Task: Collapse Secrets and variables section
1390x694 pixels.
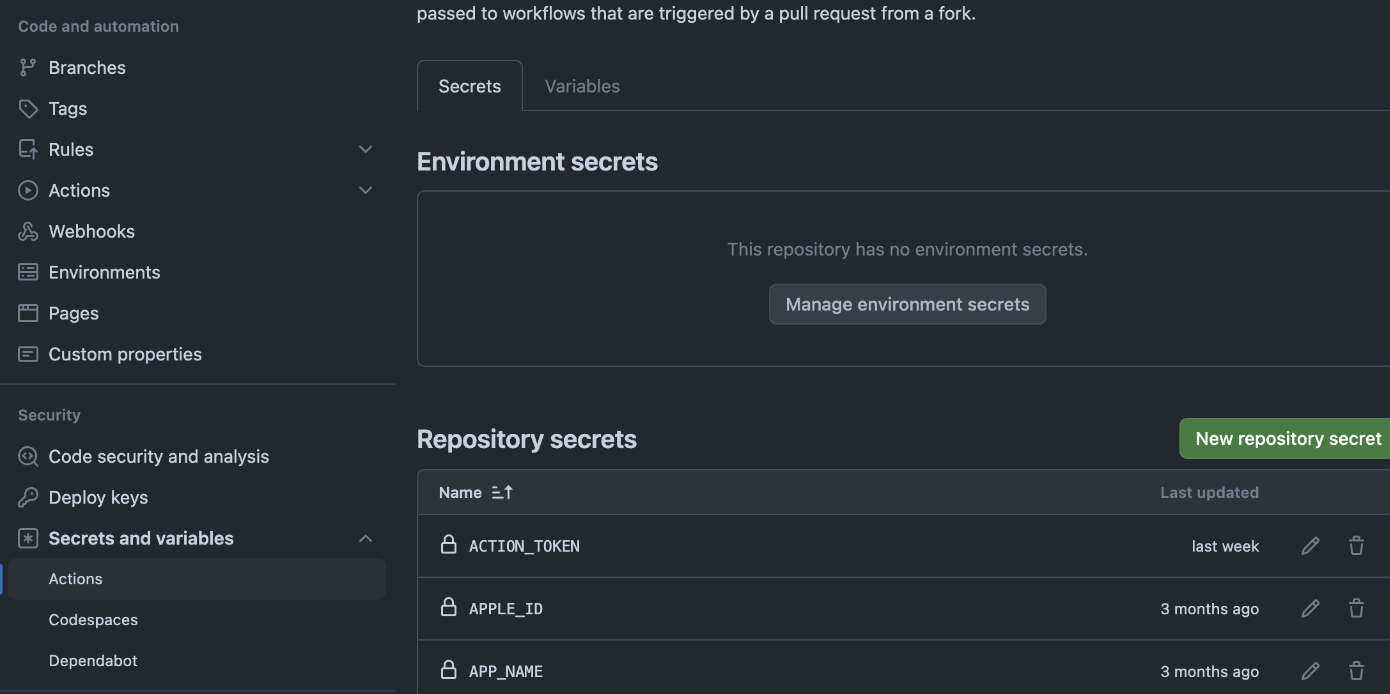Action: click(365, 538)
